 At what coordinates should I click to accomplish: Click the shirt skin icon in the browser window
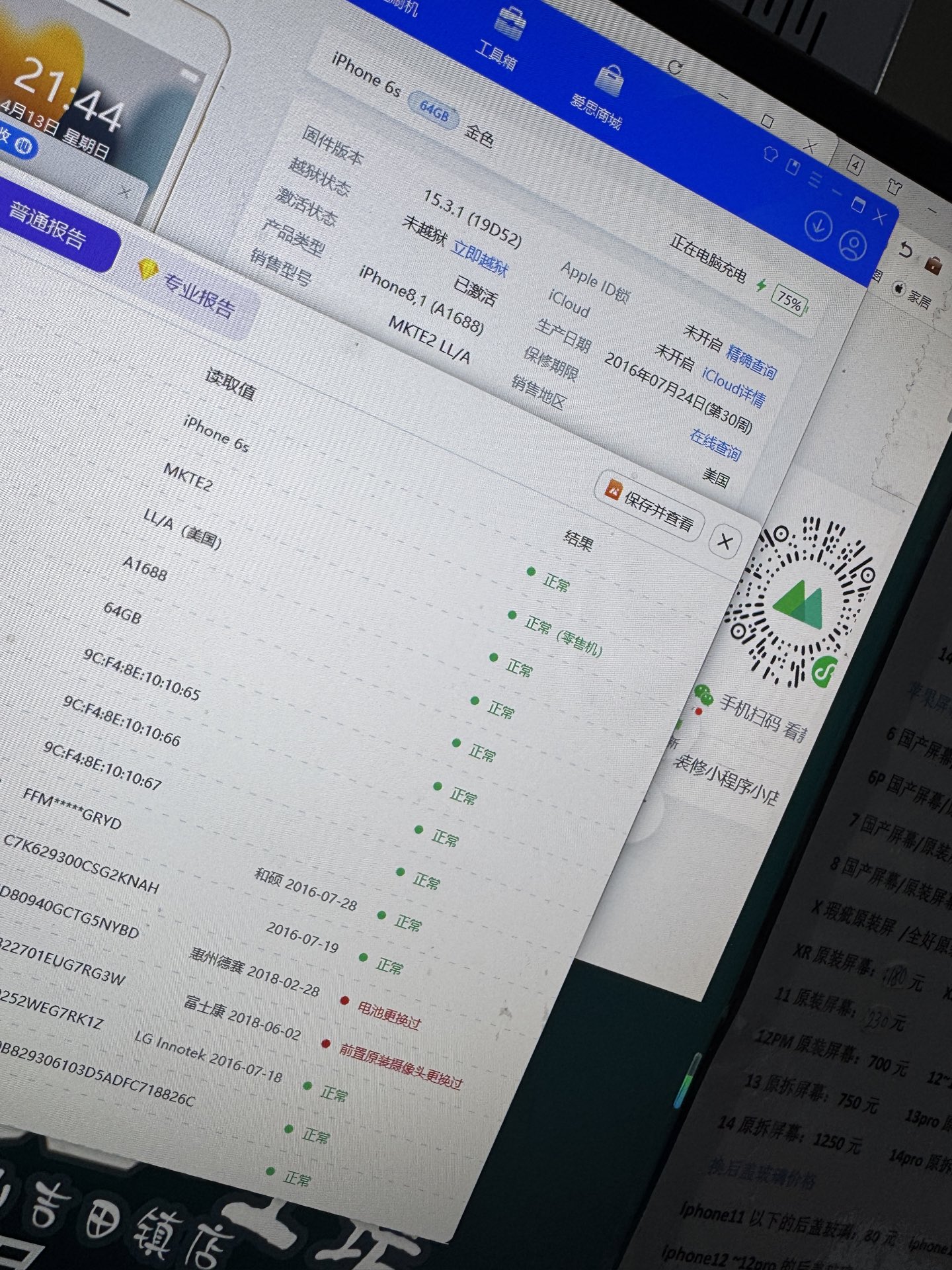point(894,187)
